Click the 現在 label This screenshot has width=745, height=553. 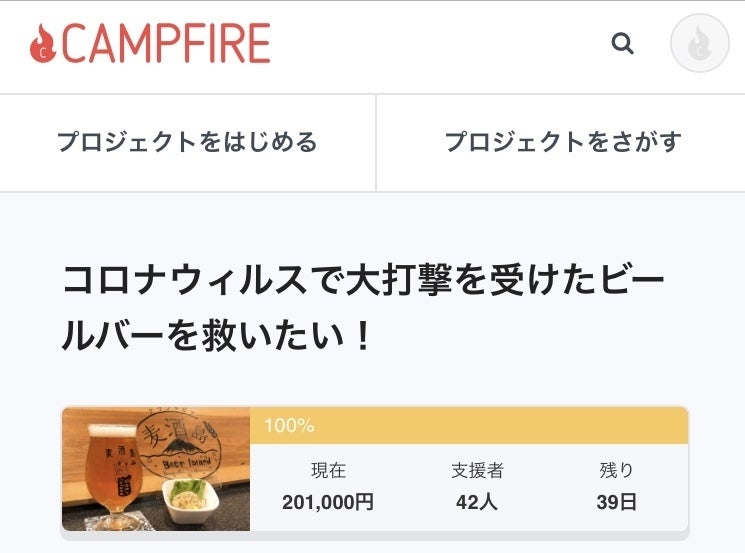click(x=328, y=470)
